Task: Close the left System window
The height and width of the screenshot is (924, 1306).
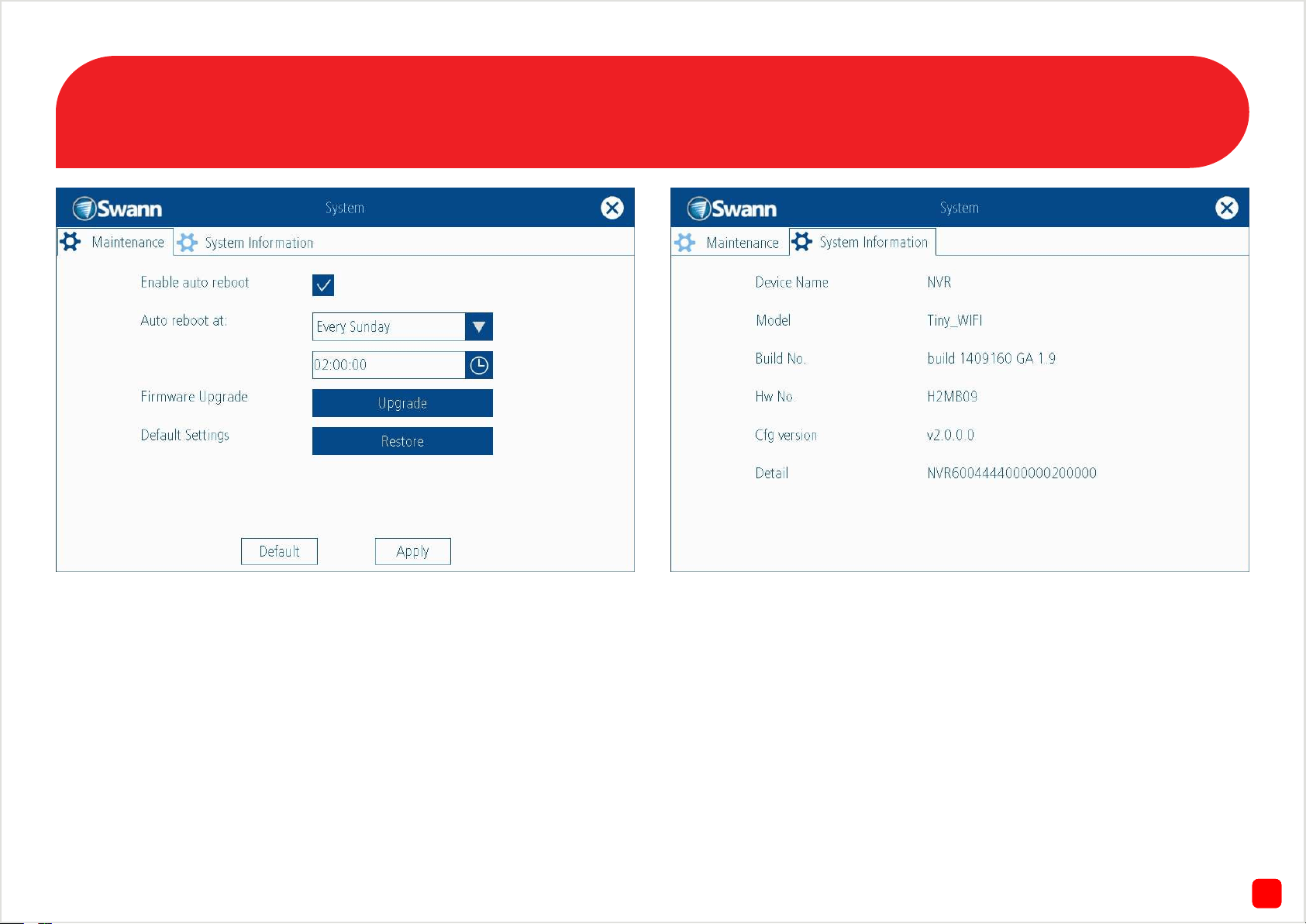Action: [612, 208]
